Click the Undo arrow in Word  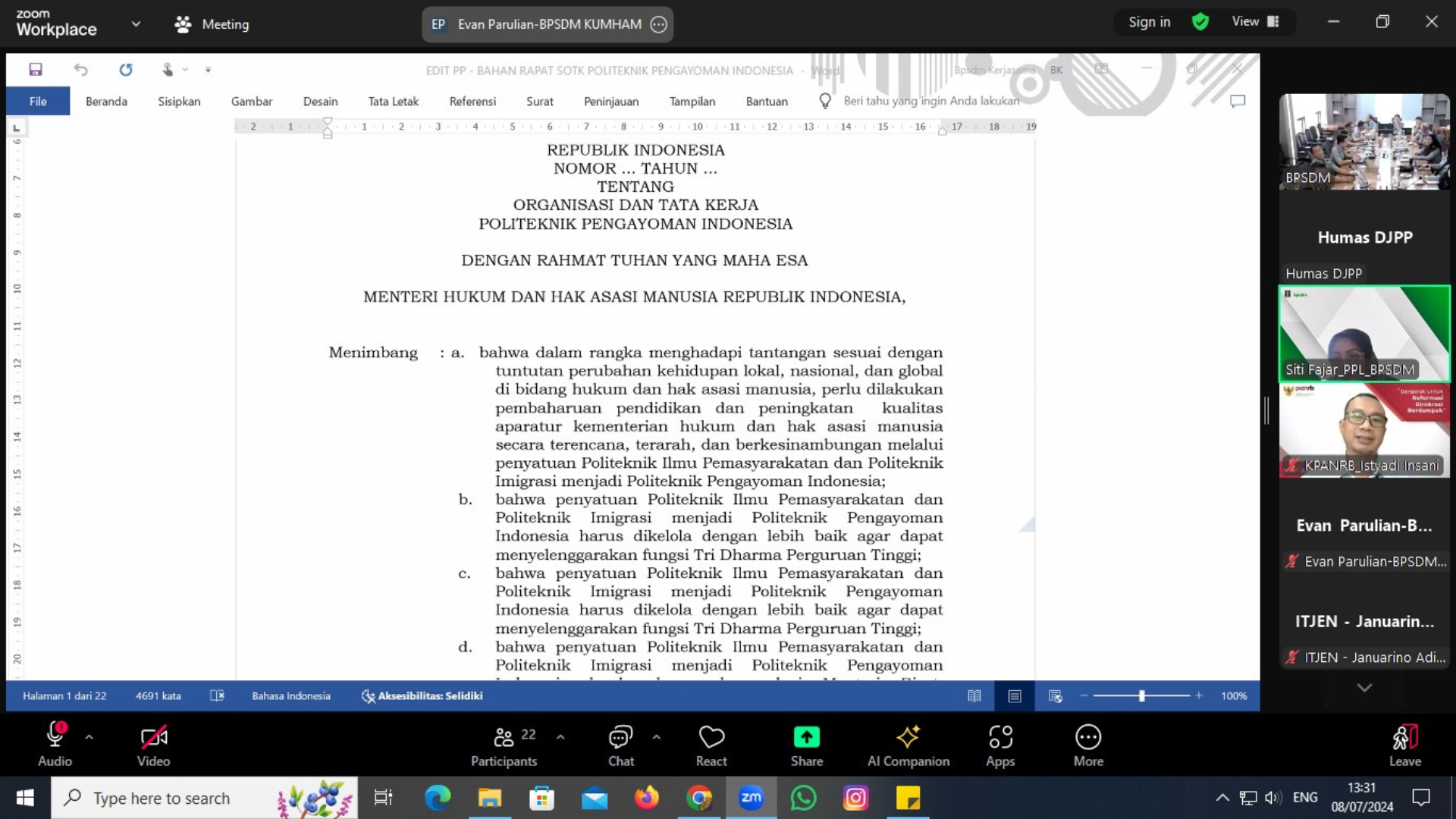tap(80, 70)
